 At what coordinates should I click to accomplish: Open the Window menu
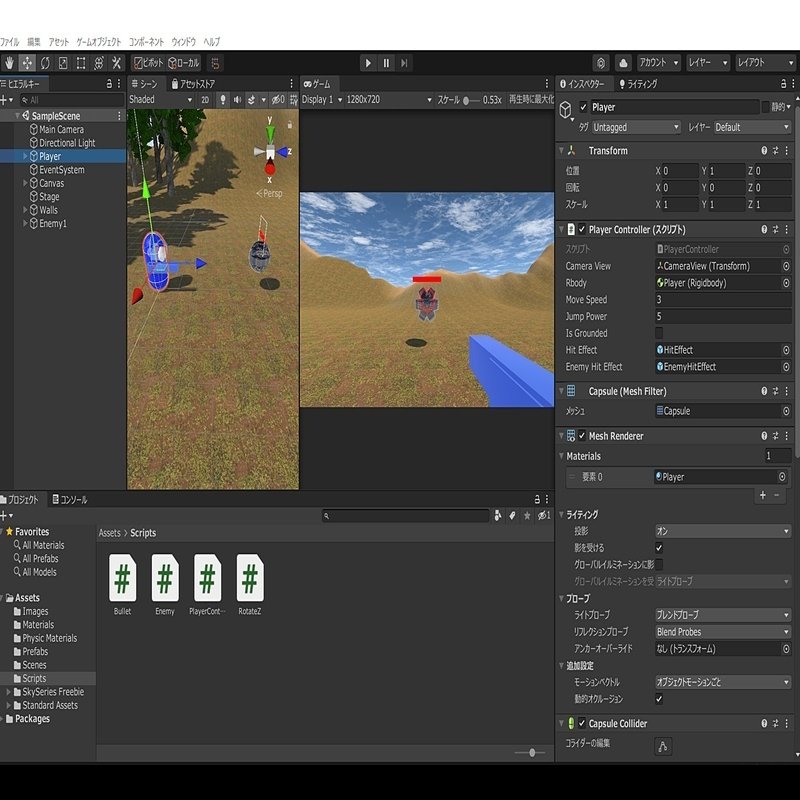coord(183,42)
